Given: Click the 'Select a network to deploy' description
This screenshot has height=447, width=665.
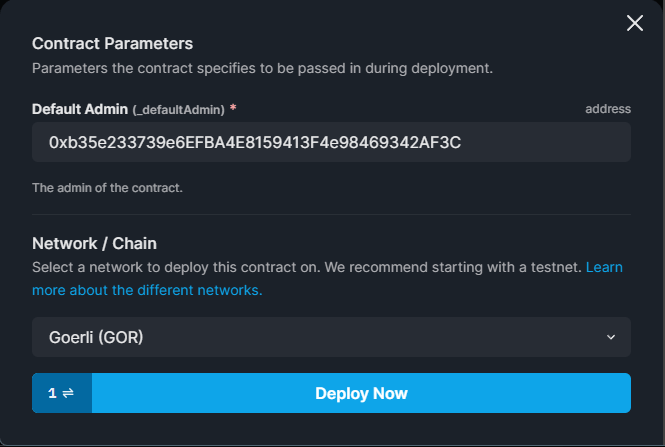Looking at the screenshot, I should click(307, 267).
